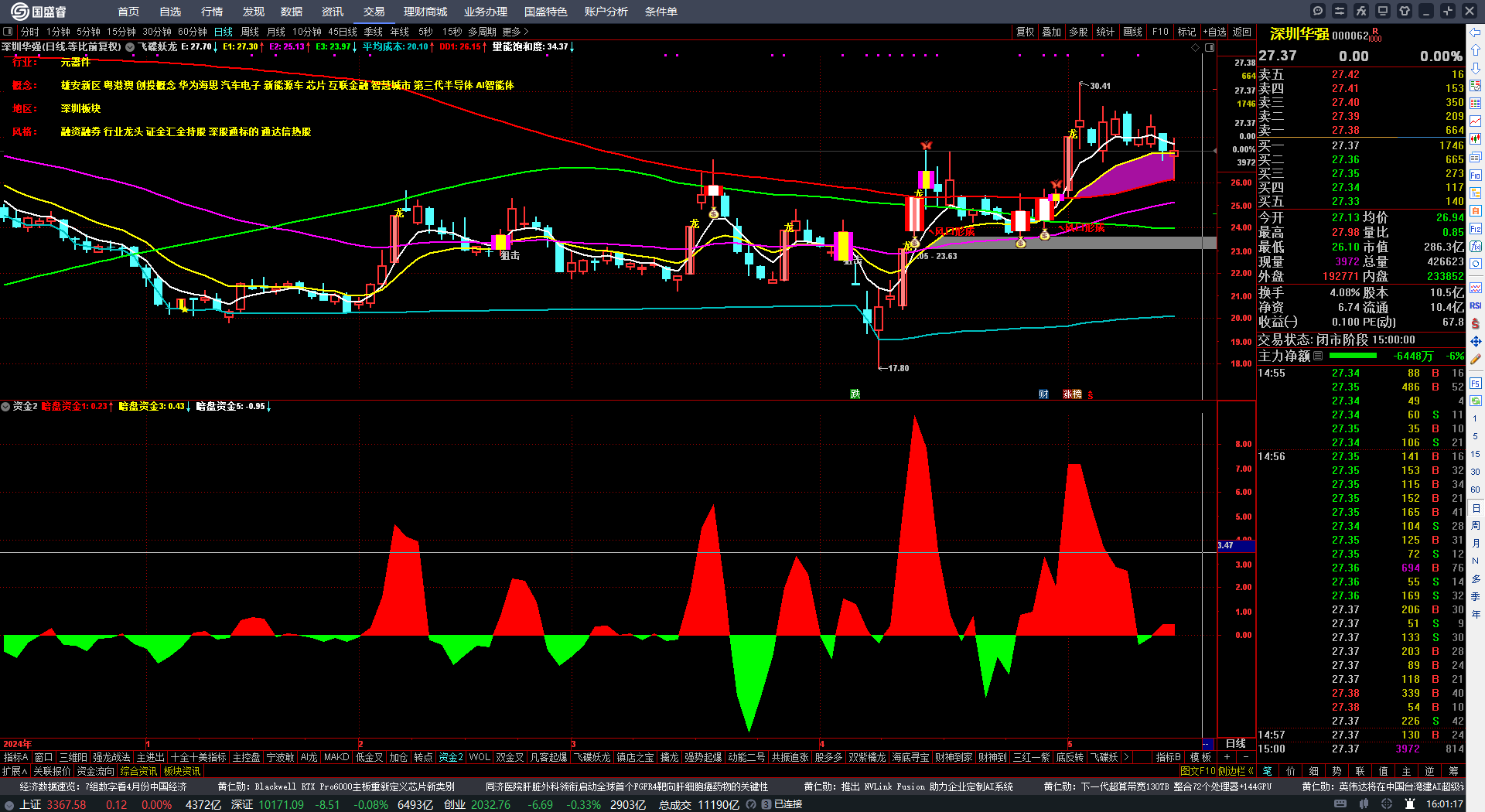Click the f(x) function sidebar icon
The image size is (1485, 812).
(x=1476, y=247)
